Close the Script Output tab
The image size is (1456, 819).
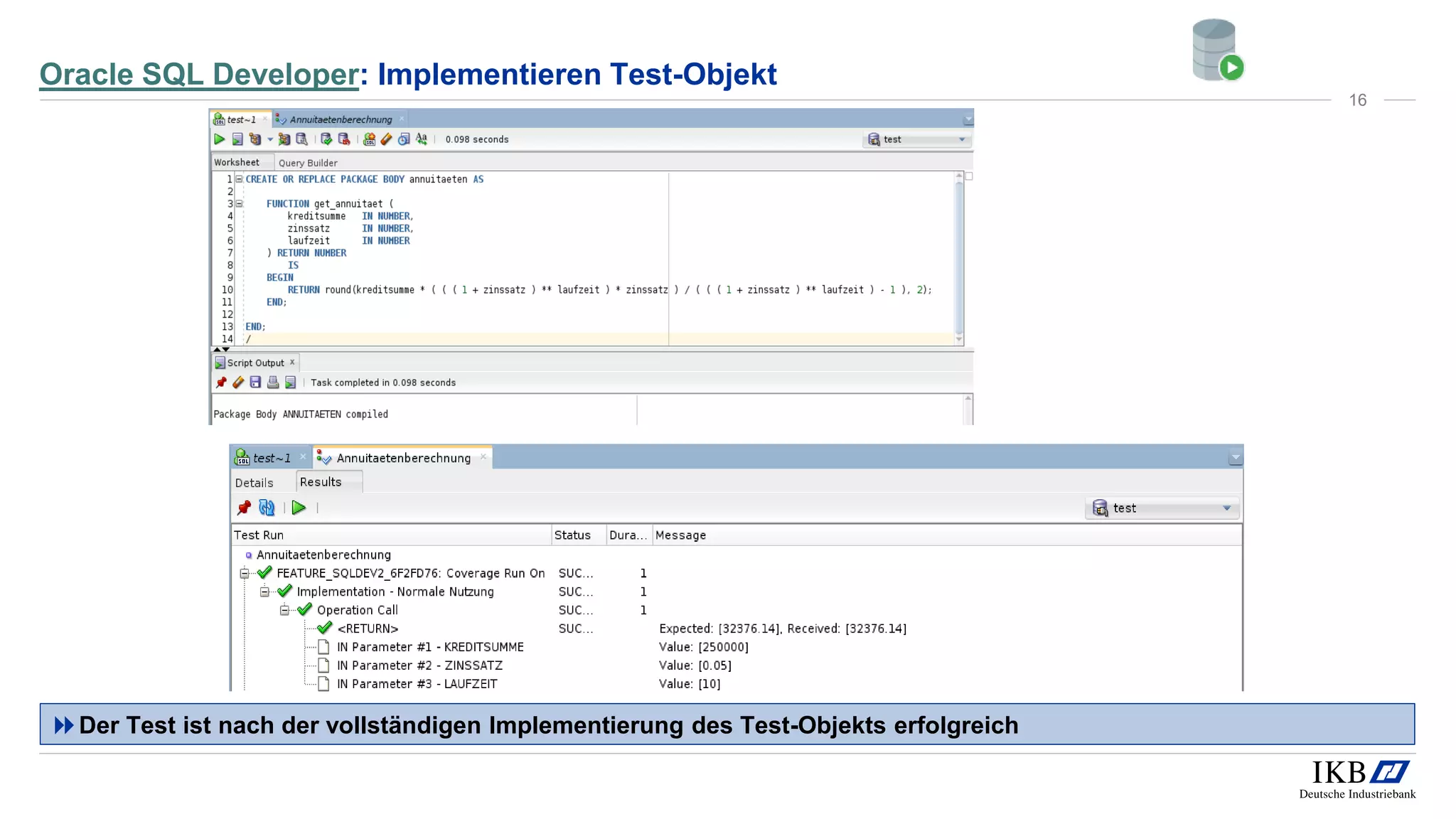[x=292, y=362]
